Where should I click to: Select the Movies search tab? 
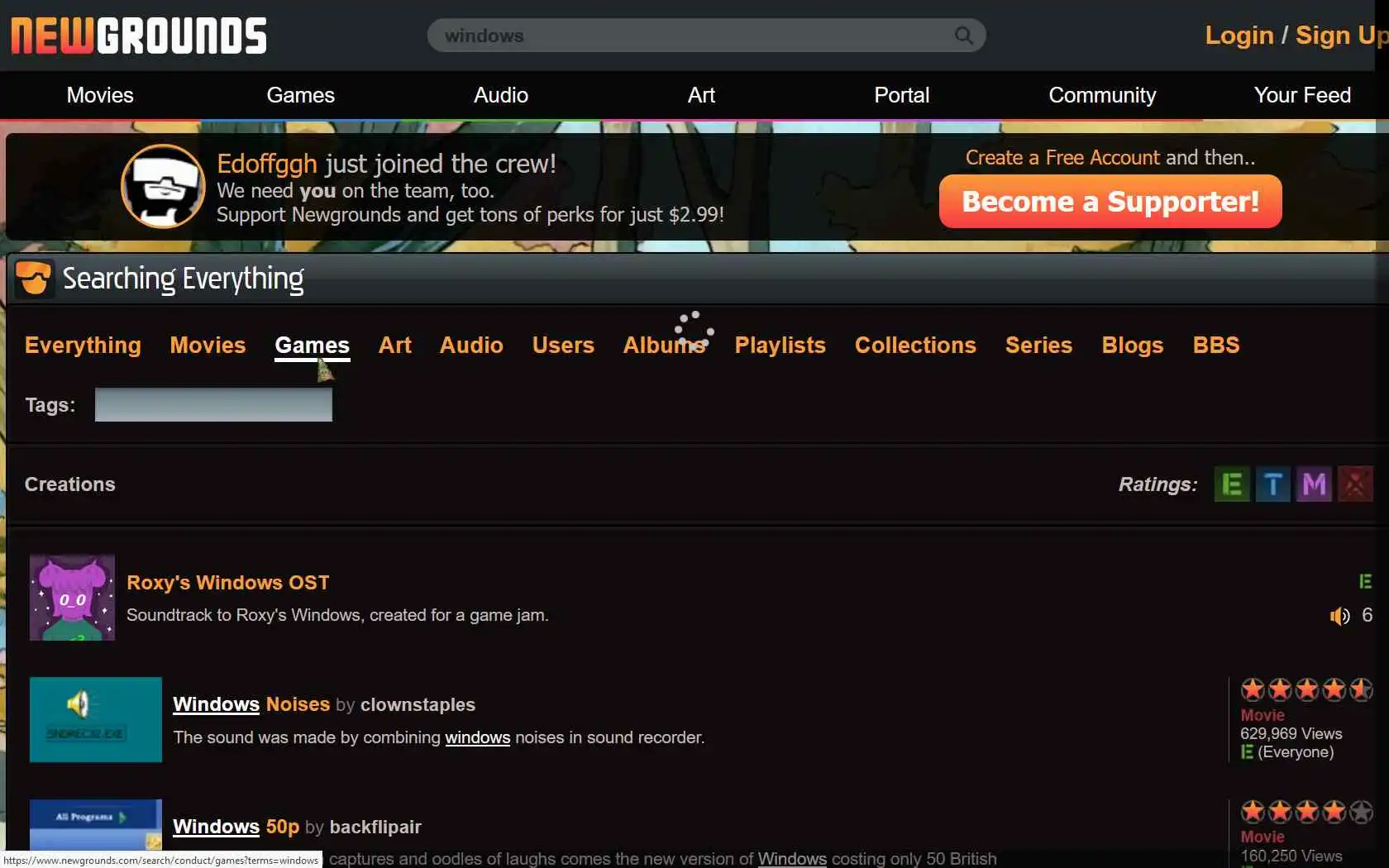click(208, 345)
